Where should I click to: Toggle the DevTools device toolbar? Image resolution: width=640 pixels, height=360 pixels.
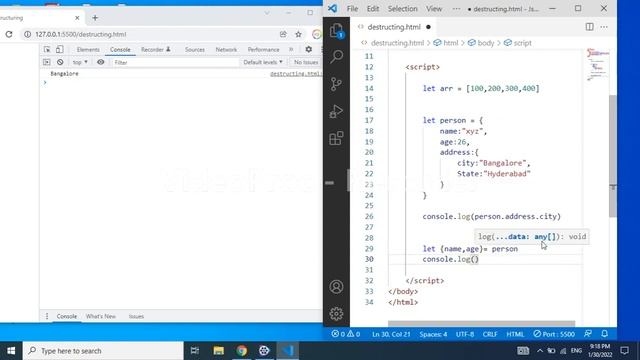coord(60,49)
